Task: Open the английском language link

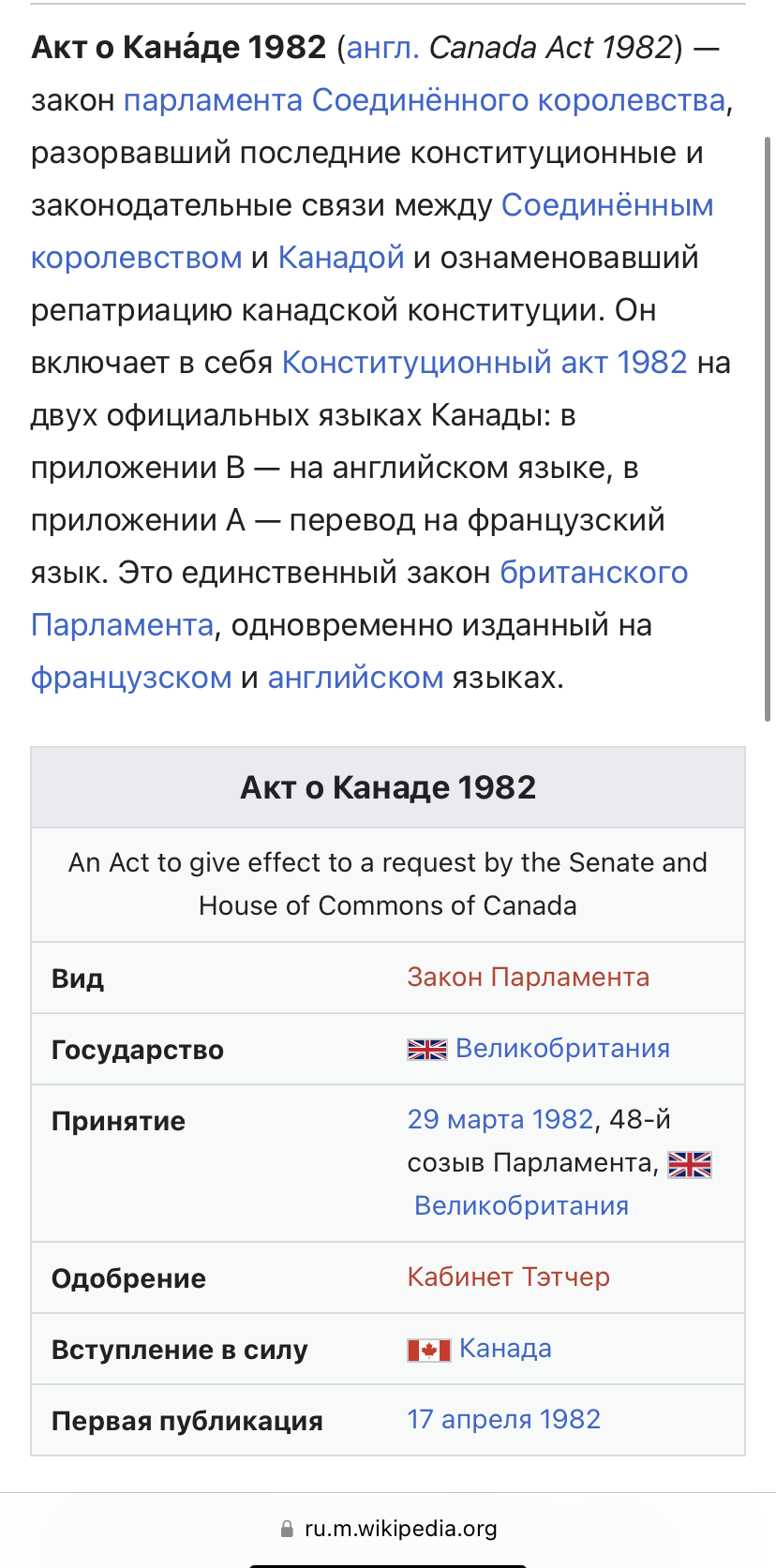Action: [x=356, y=677]
